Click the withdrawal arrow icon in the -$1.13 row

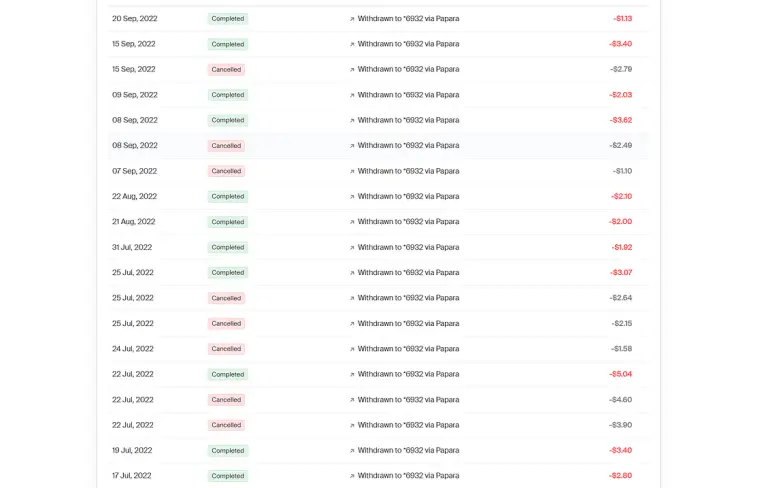(x=352, y=19)
